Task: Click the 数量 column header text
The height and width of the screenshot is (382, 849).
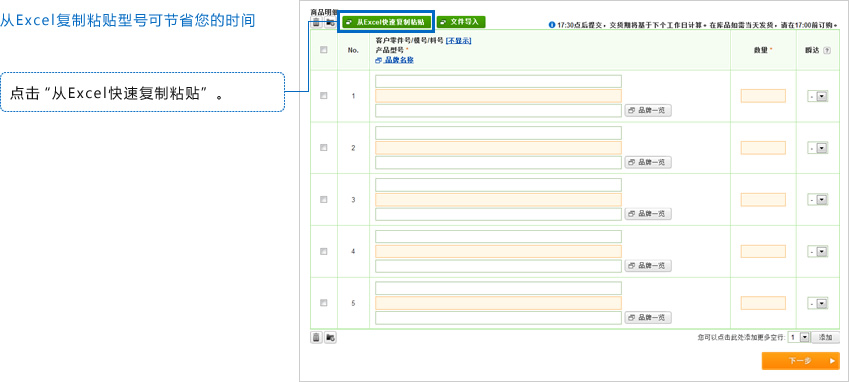Action: coord(761,50)
